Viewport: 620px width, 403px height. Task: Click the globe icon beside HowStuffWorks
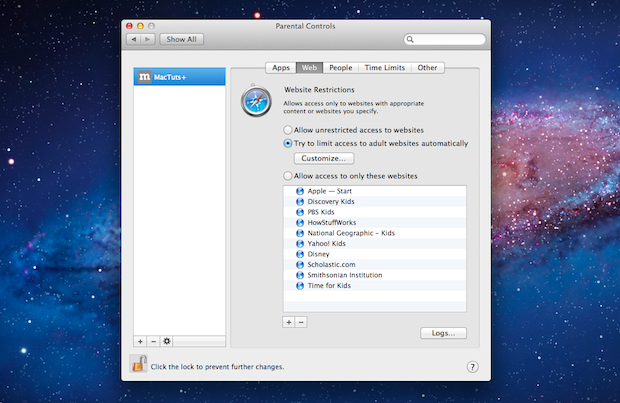tap(300, 223)
